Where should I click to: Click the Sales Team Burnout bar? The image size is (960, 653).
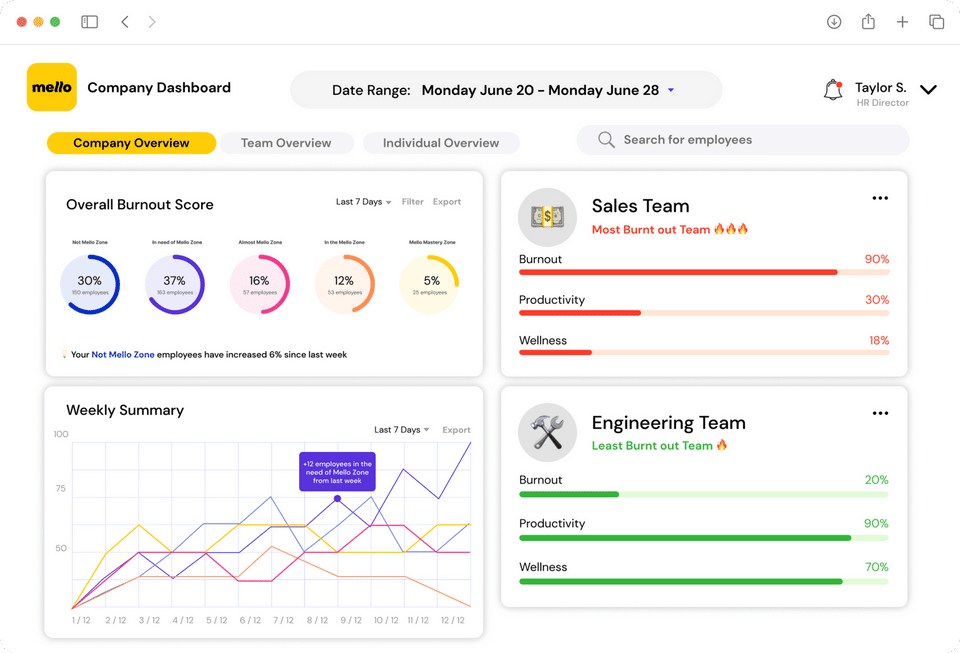(x=704, y=272)
